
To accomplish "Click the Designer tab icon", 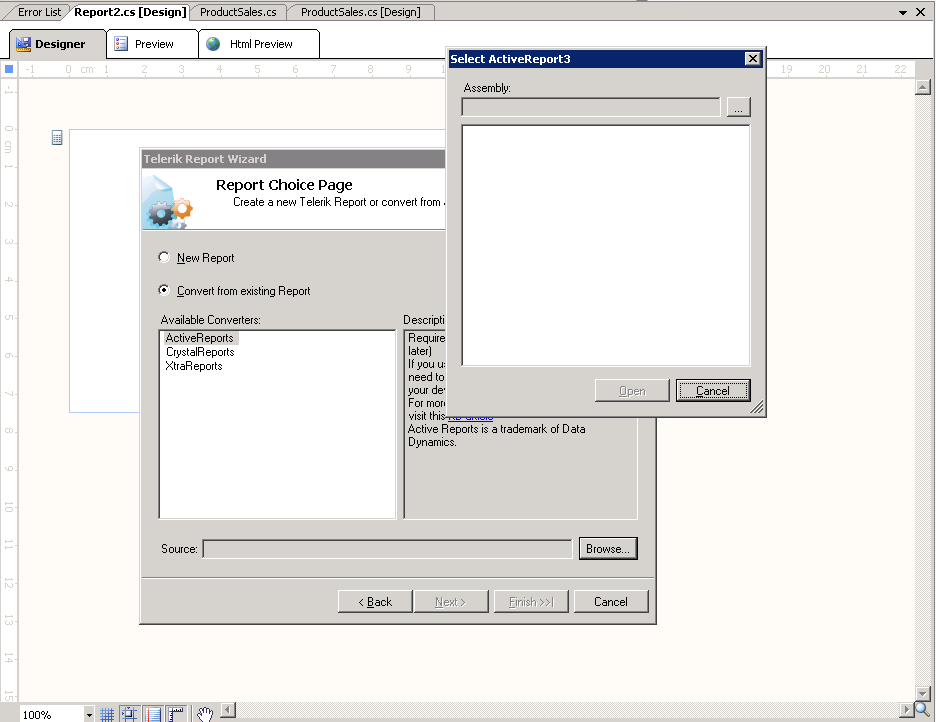I will 23,44.
